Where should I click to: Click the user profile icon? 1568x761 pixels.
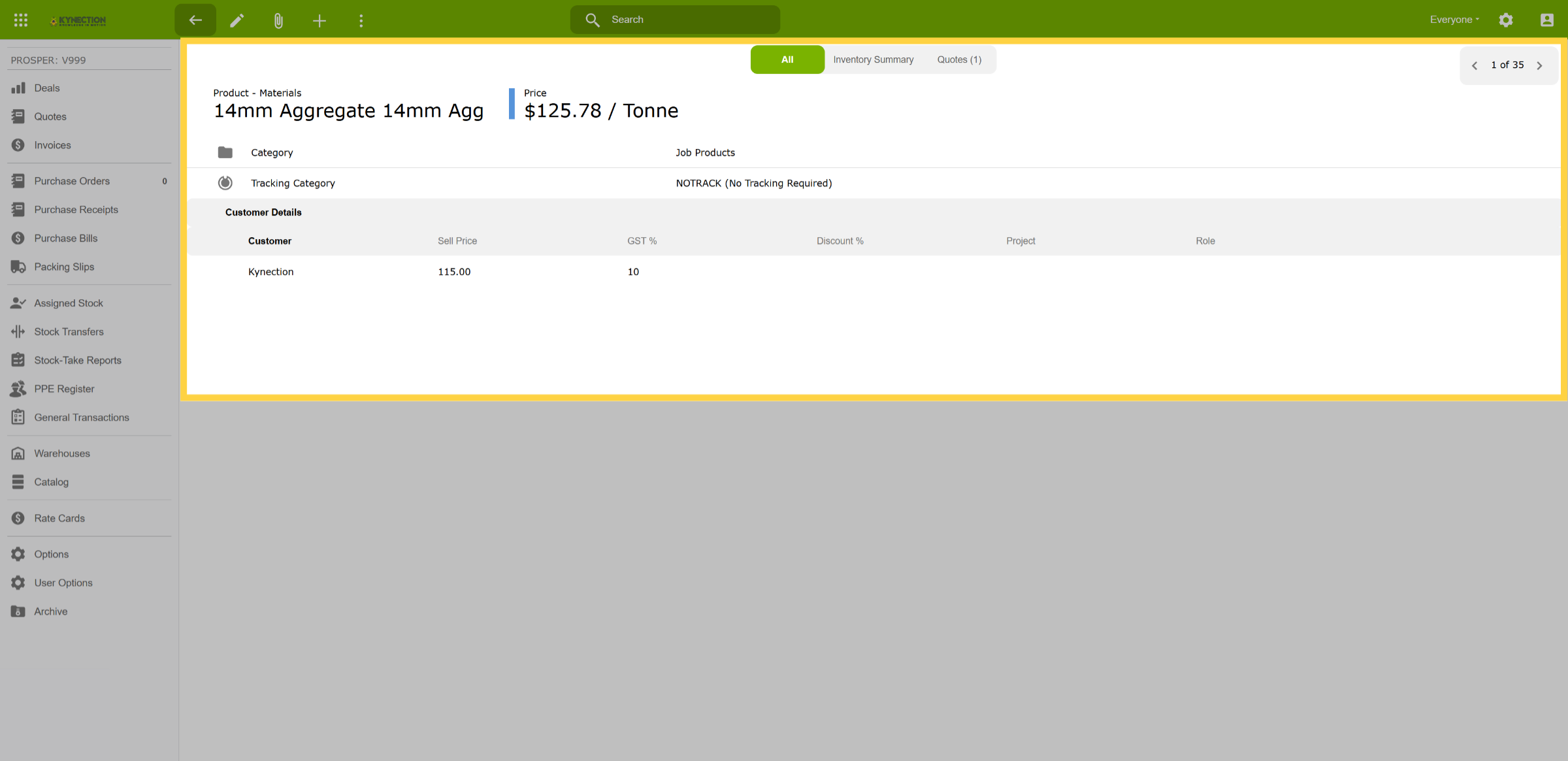pyautogui.click(x=1546, y=20)
